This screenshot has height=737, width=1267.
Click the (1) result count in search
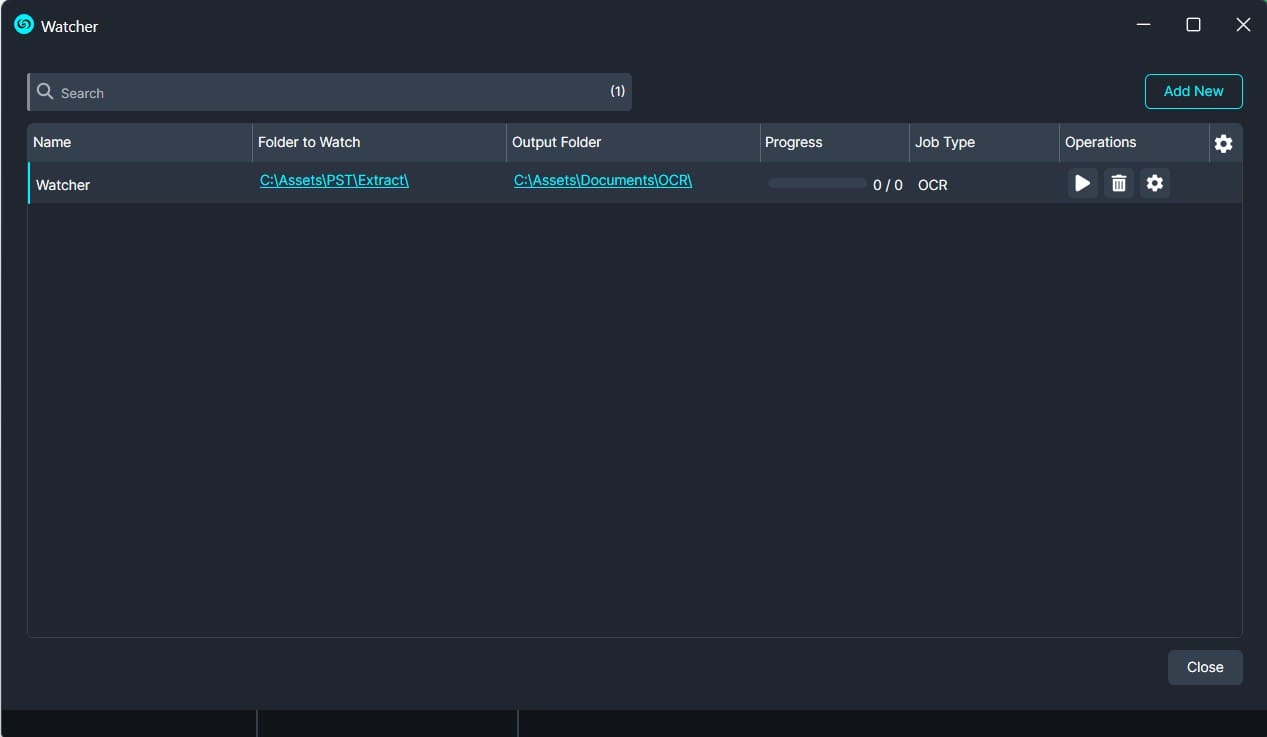pyautogui.click(x=618, y=91)
